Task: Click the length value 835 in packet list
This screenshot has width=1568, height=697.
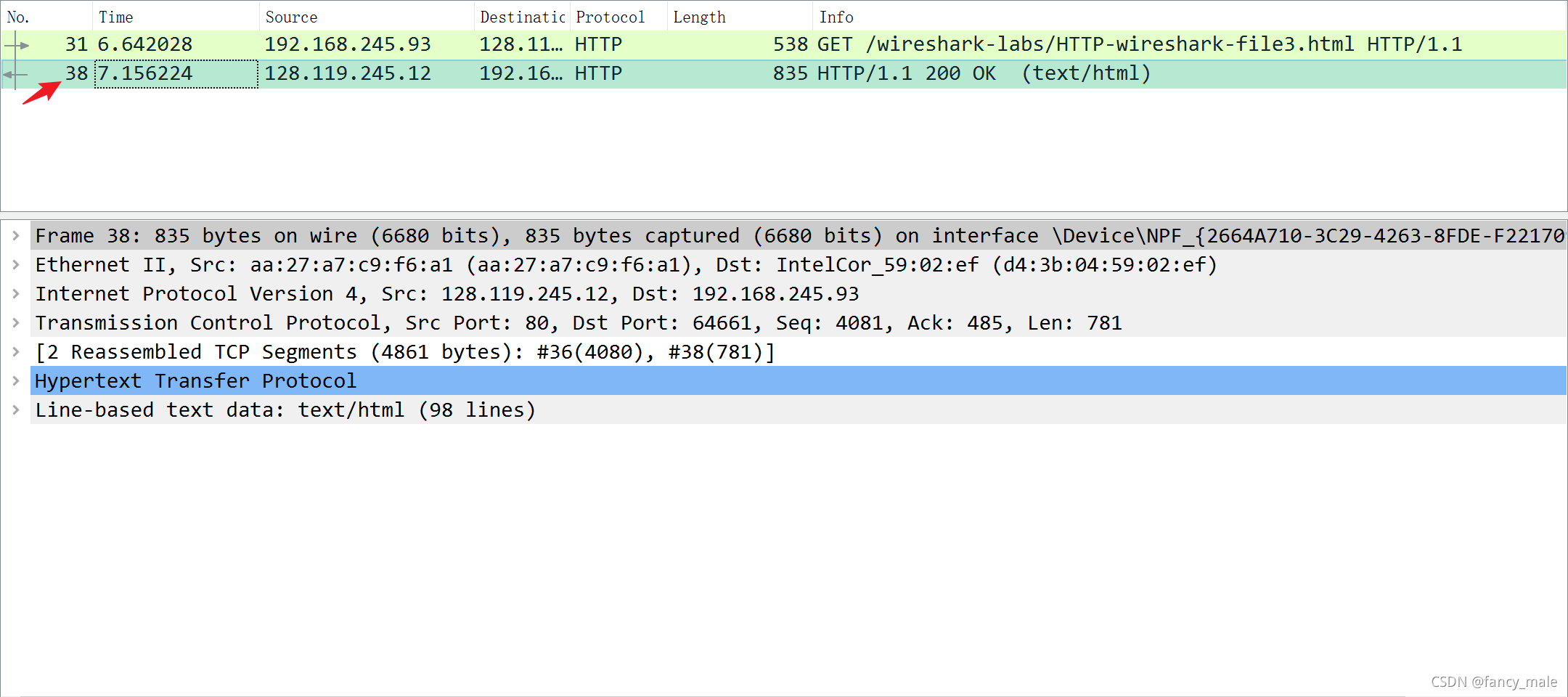Action: (791, 74)
